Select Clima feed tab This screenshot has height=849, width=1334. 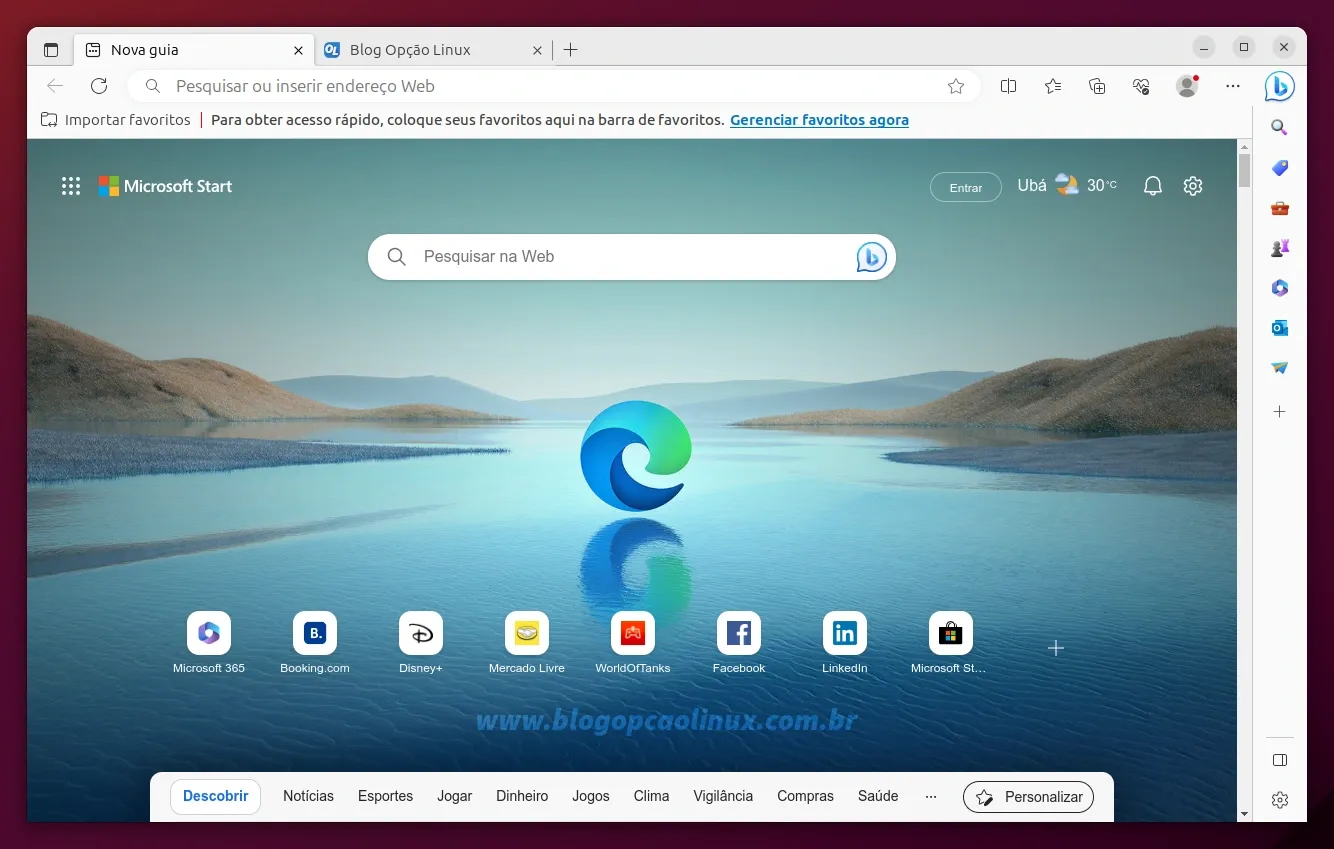coord(651,797)
